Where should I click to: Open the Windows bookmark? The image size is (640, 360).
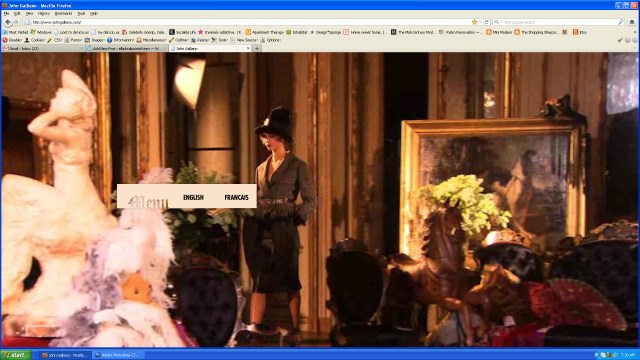coord(41,32)
